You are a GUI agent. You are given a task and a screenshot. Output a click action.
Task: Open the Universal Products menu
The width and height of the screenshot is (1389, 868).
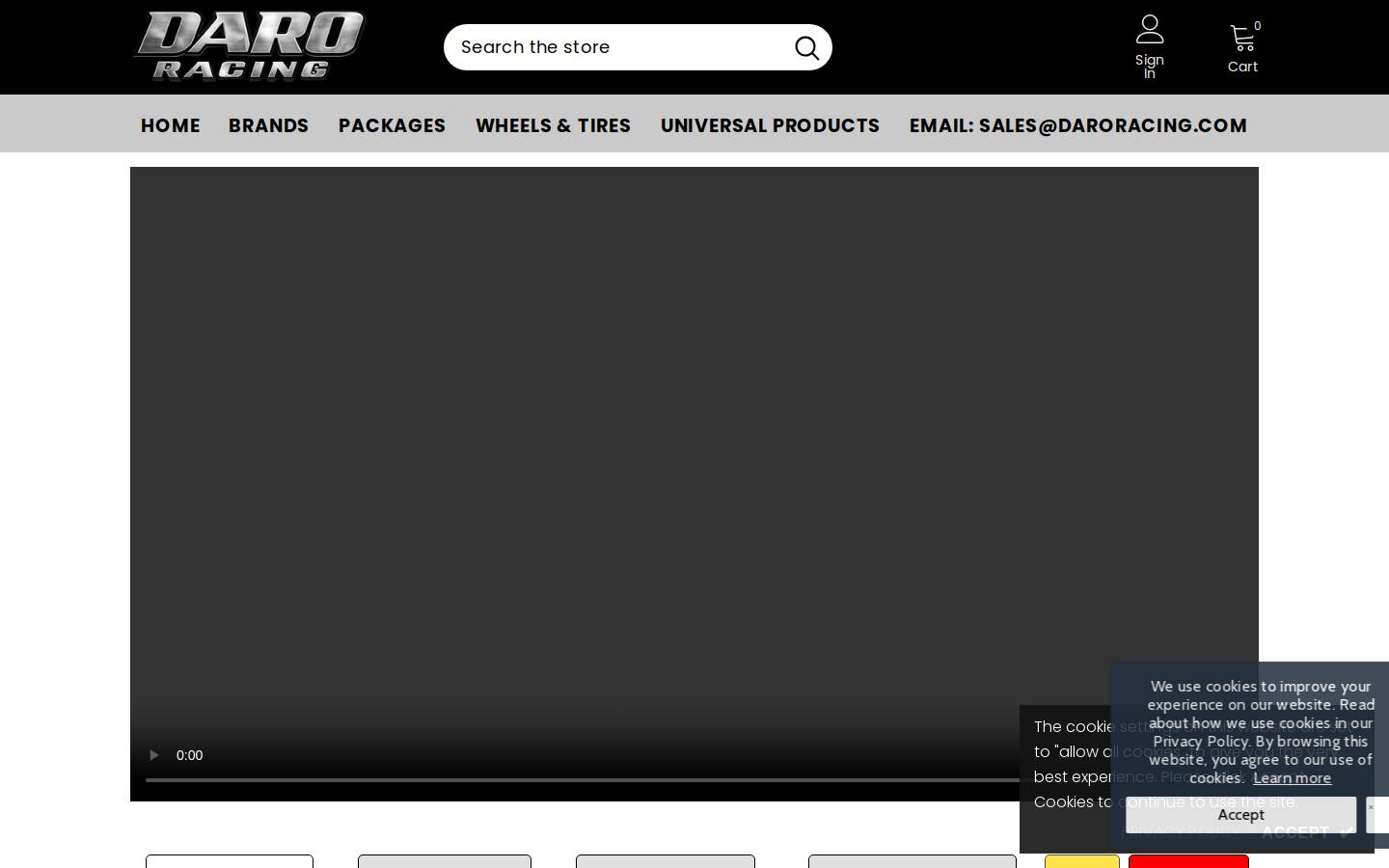click(770, 125)
